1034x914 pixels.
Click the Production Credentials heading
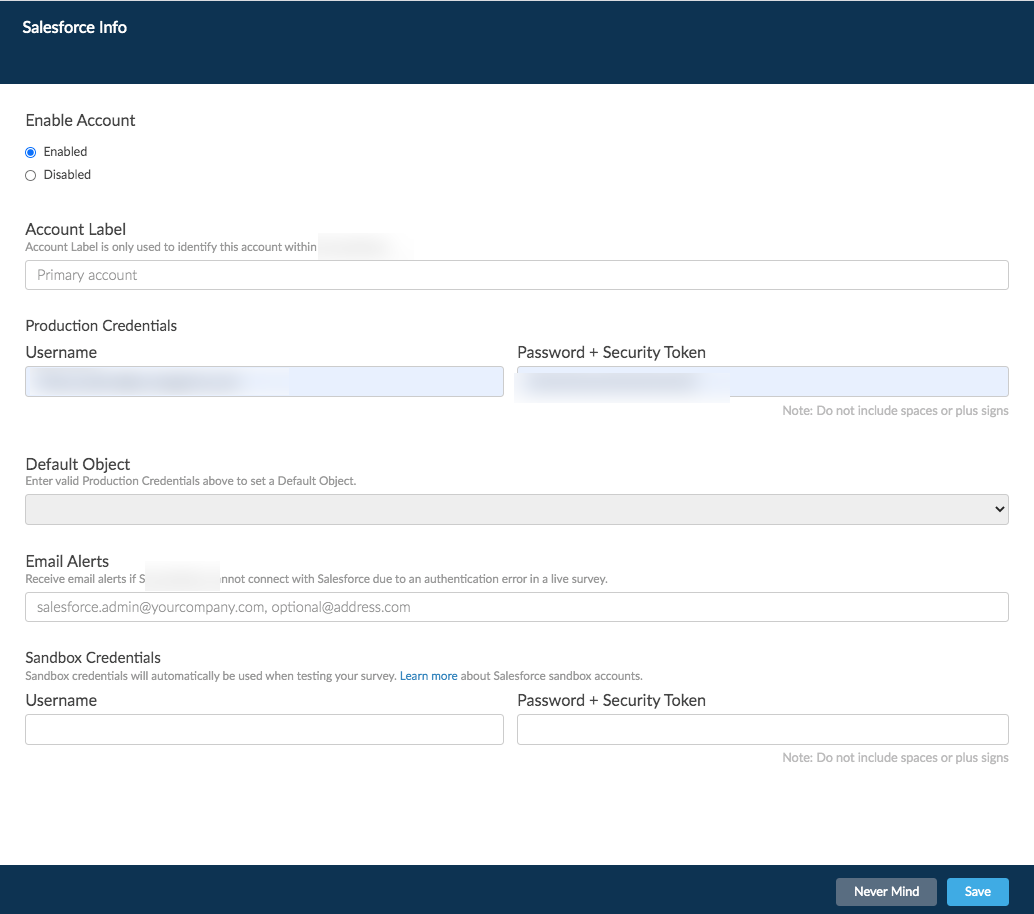click(101, 326)
